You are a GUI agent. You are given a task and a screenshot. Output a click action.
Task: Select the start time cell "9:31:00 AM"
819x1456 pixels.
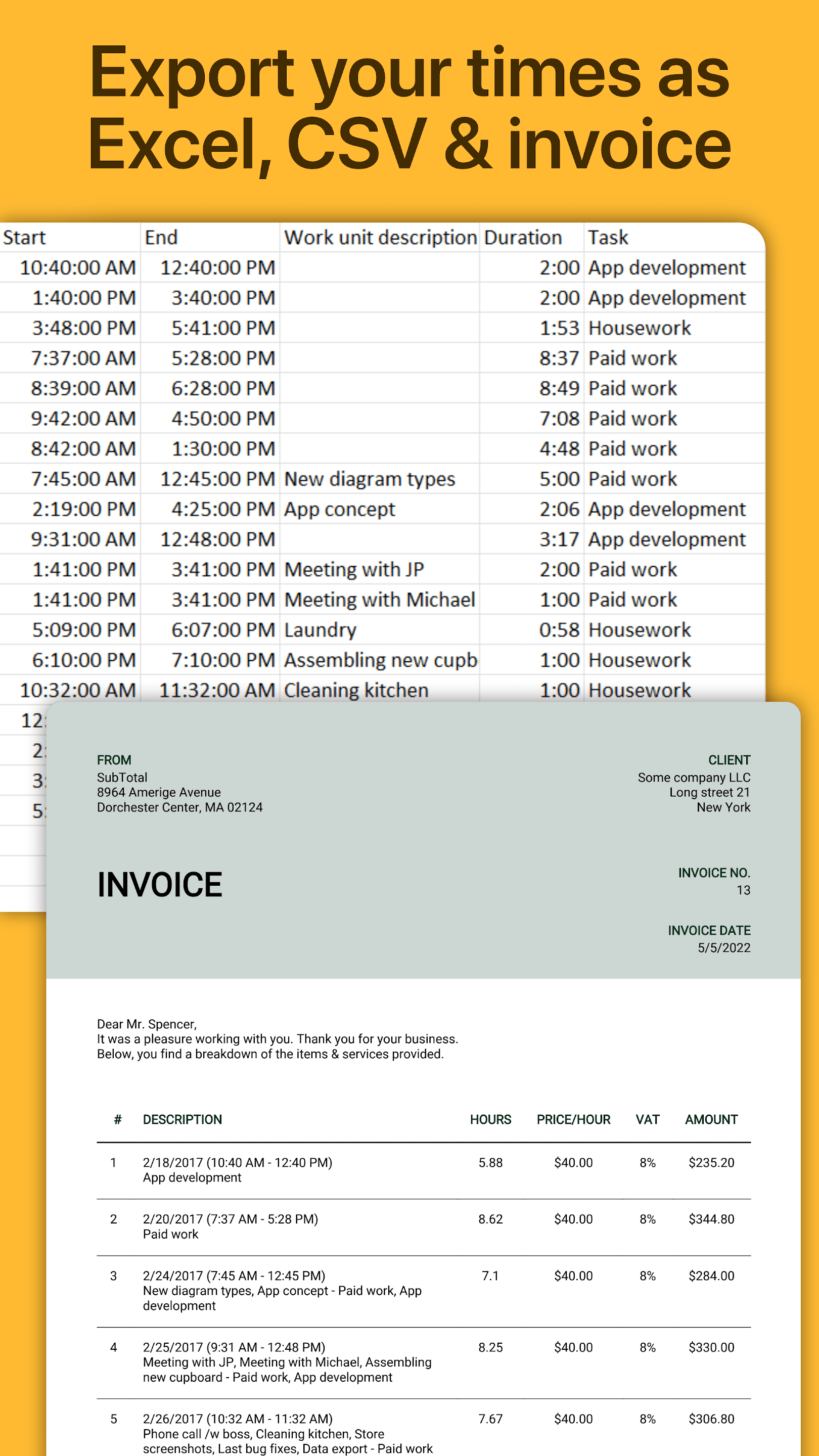coord(83,539)
